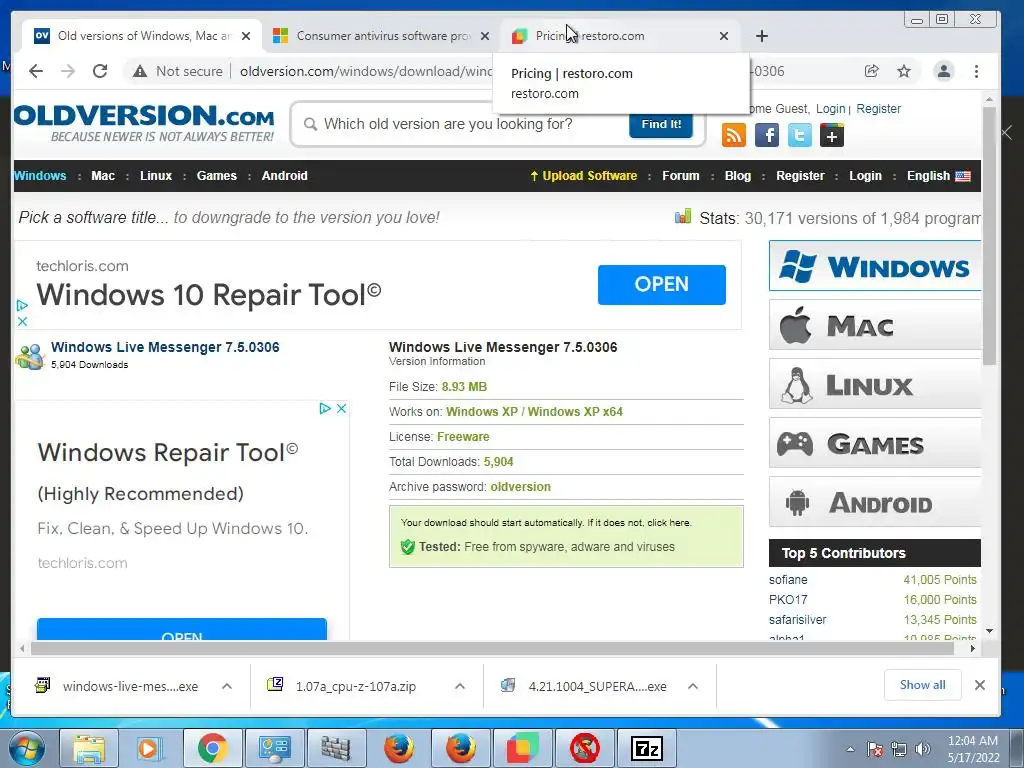Launch media player from taskbar
The height and width of the screenshot is (768, 1024).
point(150,748)
